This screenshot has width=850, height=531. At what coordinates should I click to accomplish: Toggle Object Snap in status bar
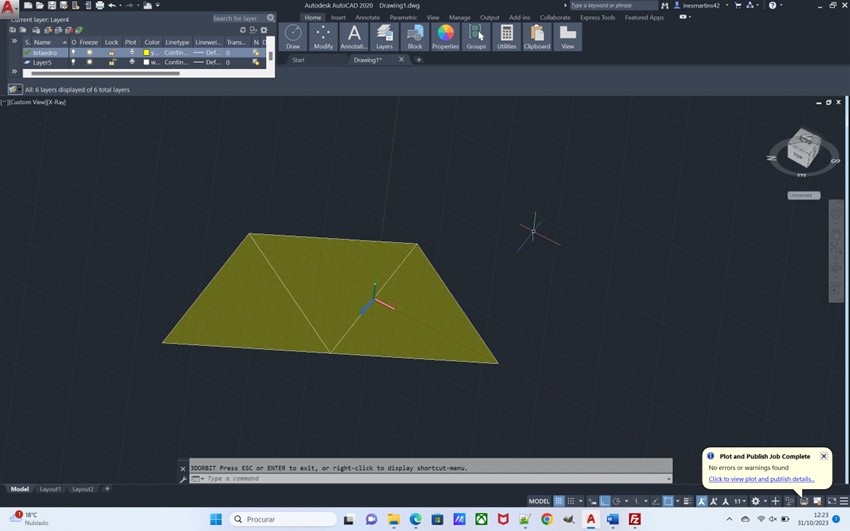668,501
